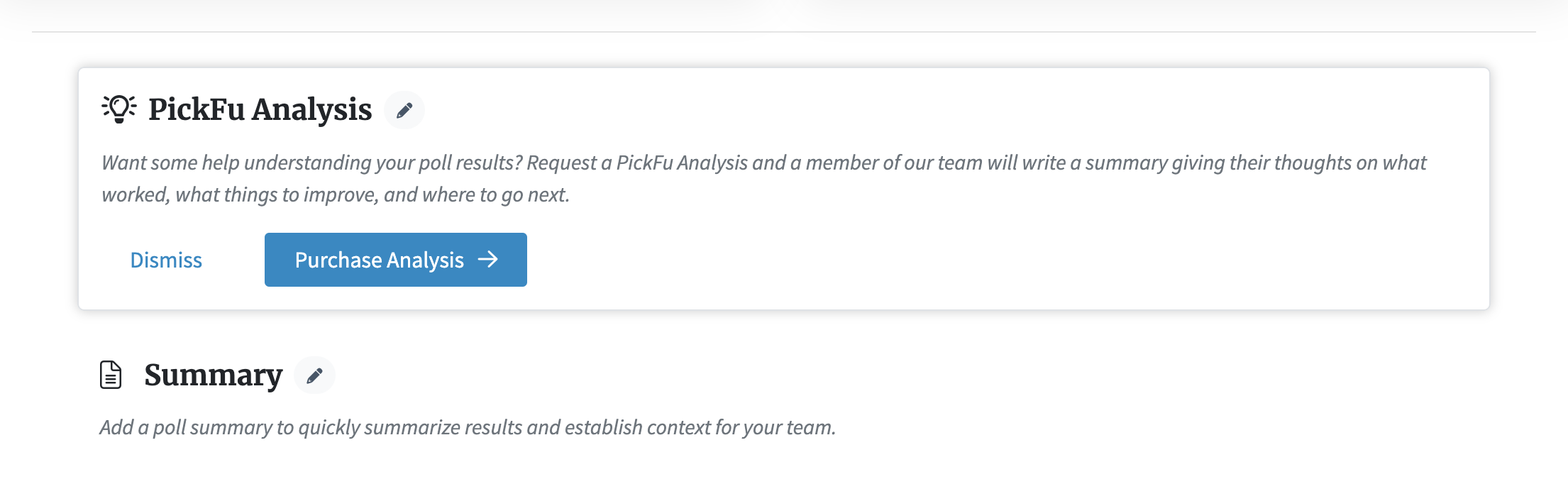The height and width of the screenshot is (484, 1568).
Task: Click the PickFu Analysis heading text
Action: pos(260,109)
